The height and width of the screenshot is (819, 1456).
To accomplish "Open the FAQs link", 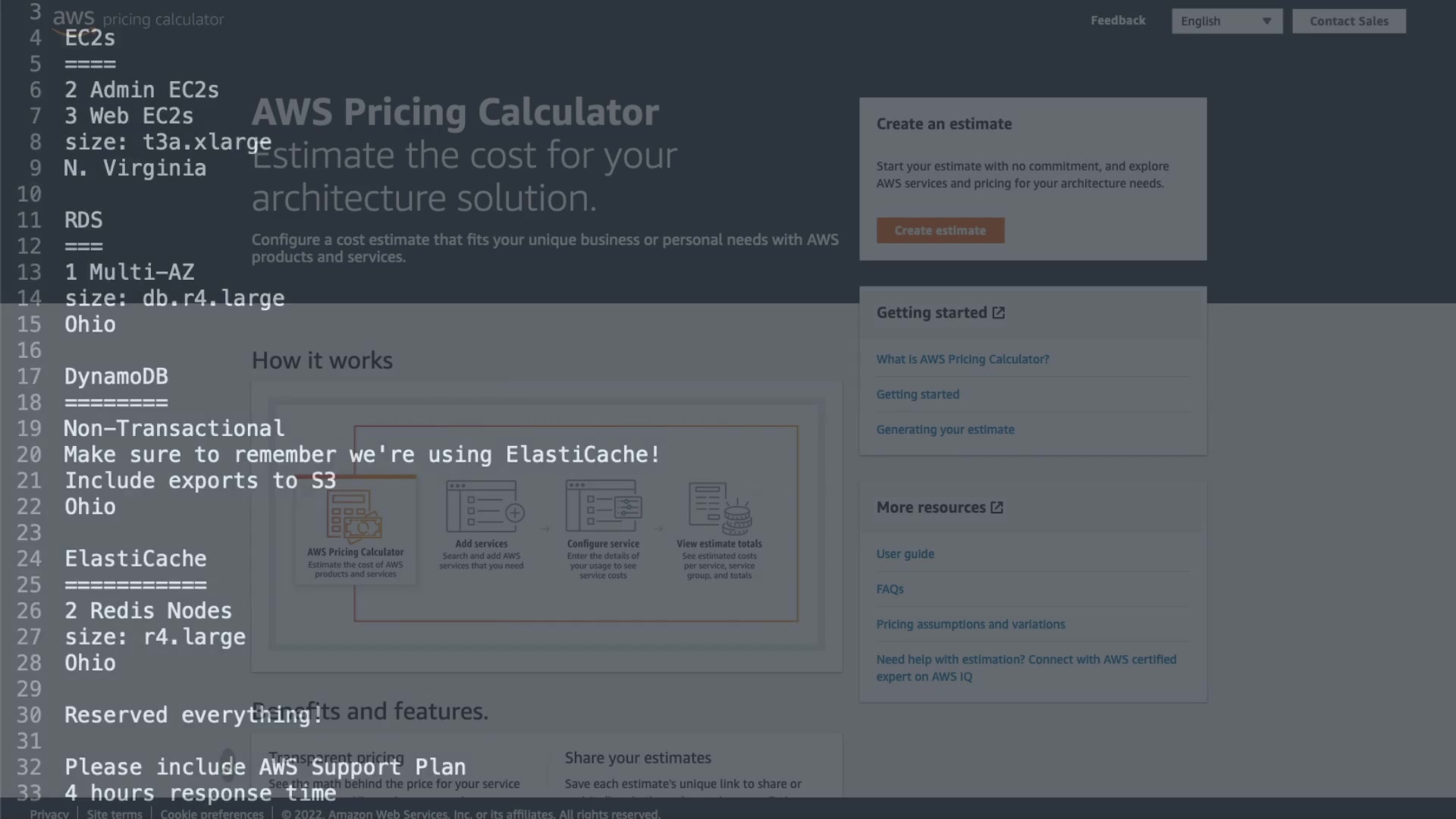I will click(x=890, y=589).
